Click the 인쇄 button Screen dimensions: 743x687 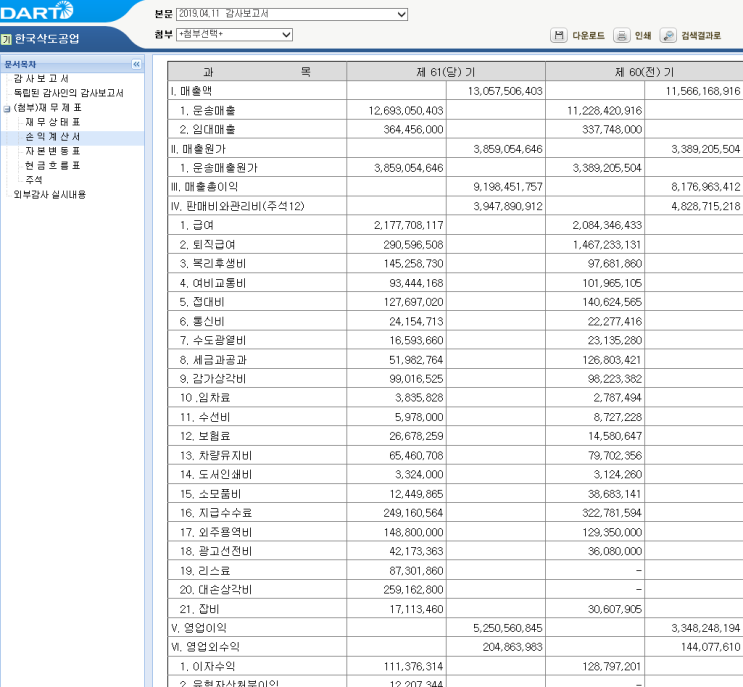point(643,36)
